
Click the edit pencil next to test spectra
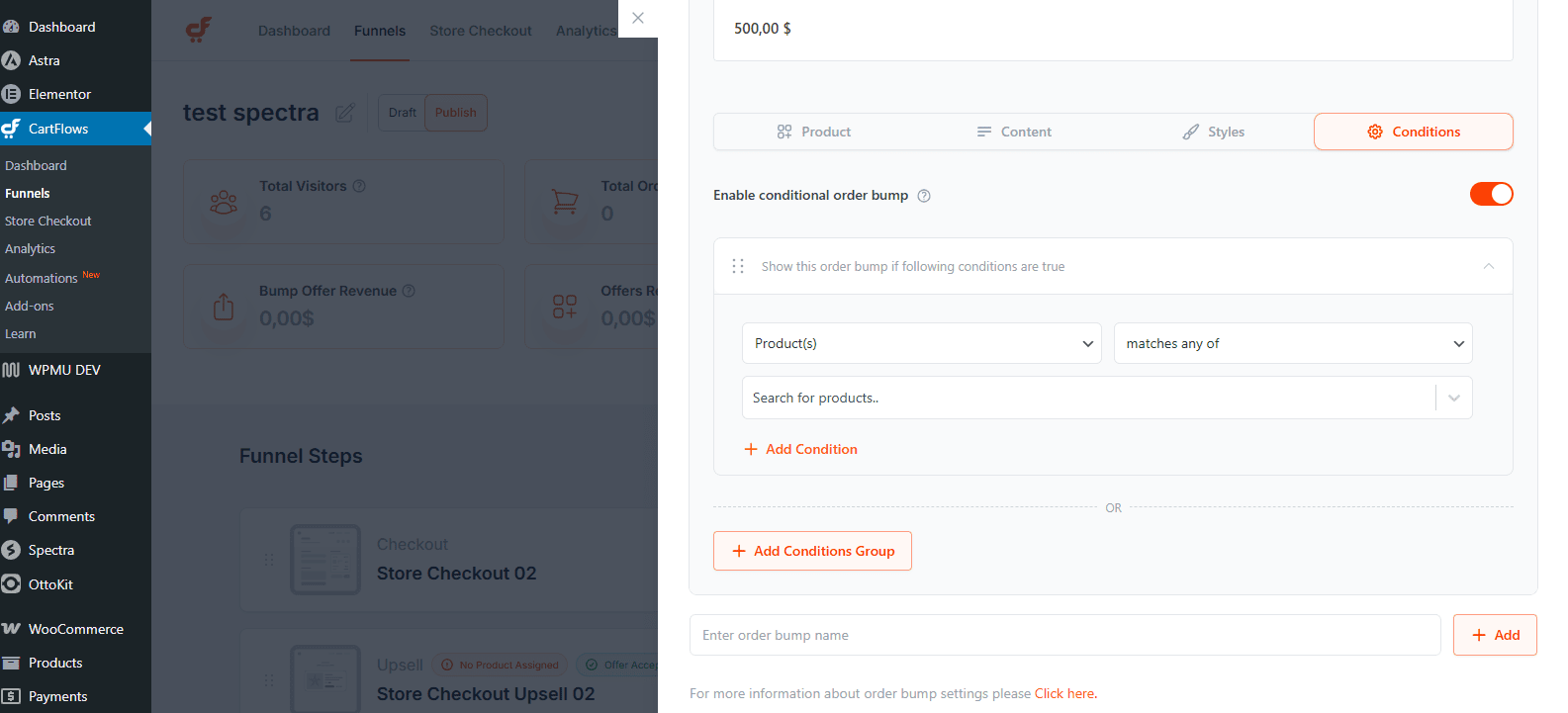coord(344,113)
